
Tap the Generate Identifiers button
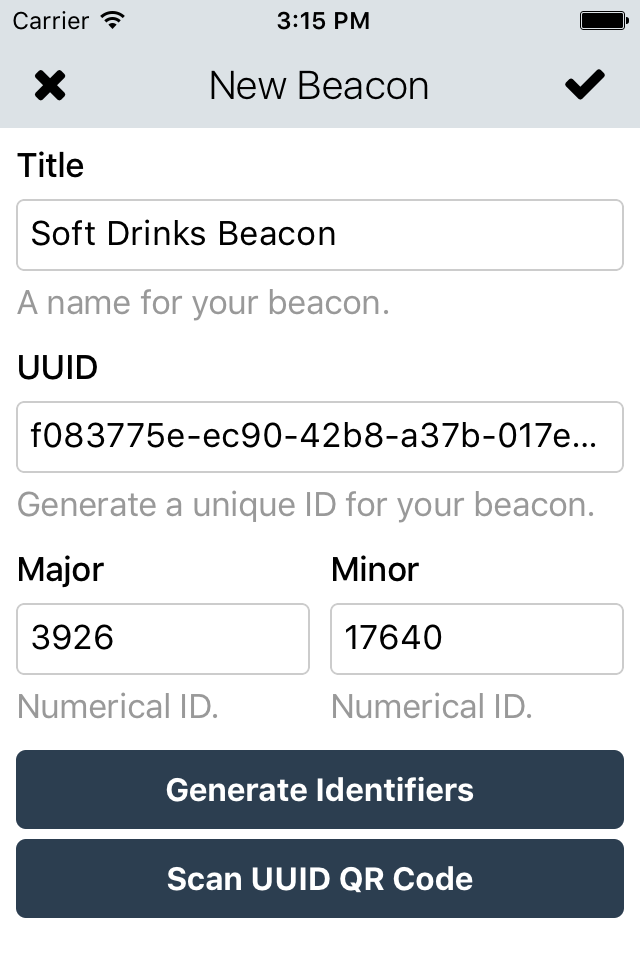click(x=320, y=789)
